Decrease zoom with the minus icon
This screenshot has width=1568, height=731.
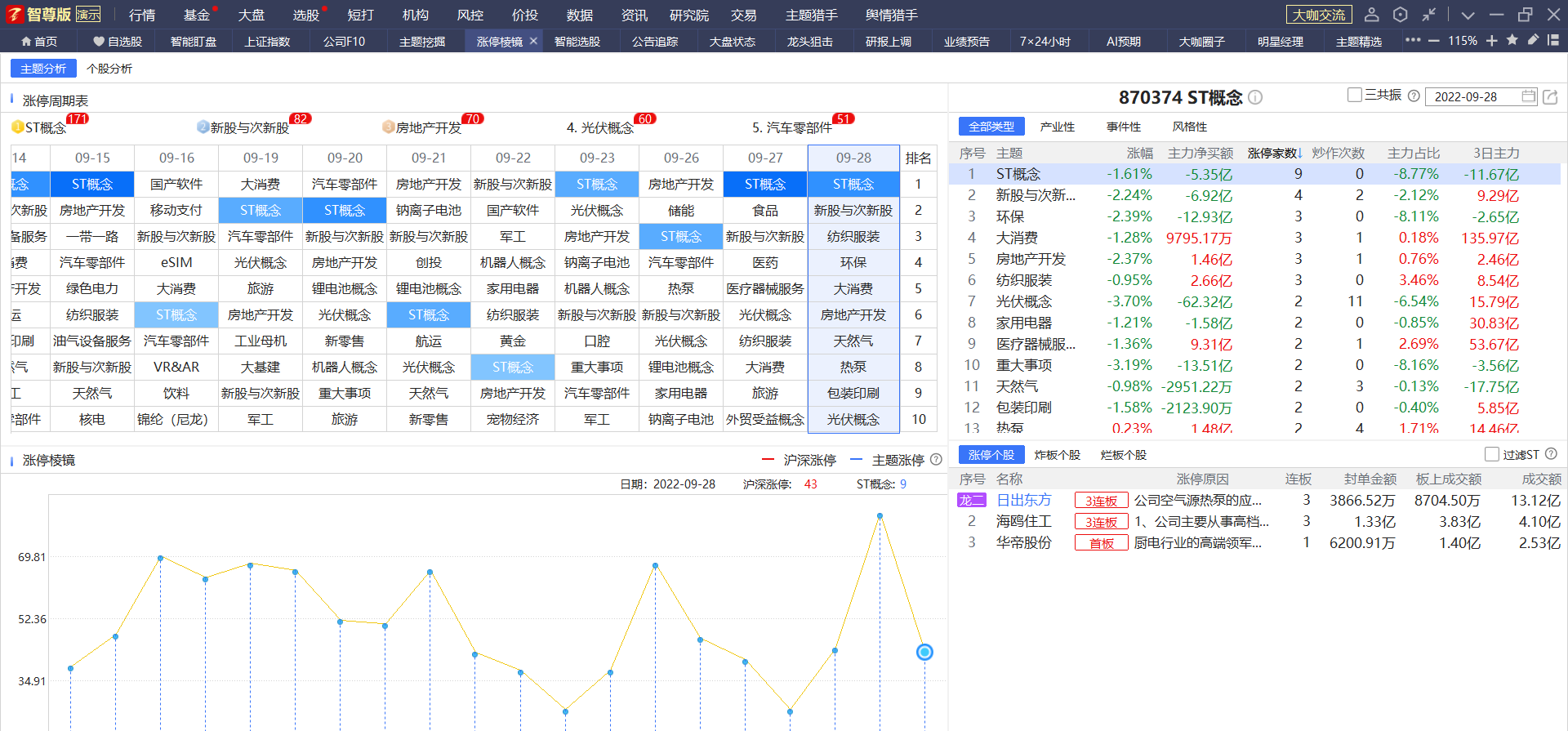[1433, 41]
